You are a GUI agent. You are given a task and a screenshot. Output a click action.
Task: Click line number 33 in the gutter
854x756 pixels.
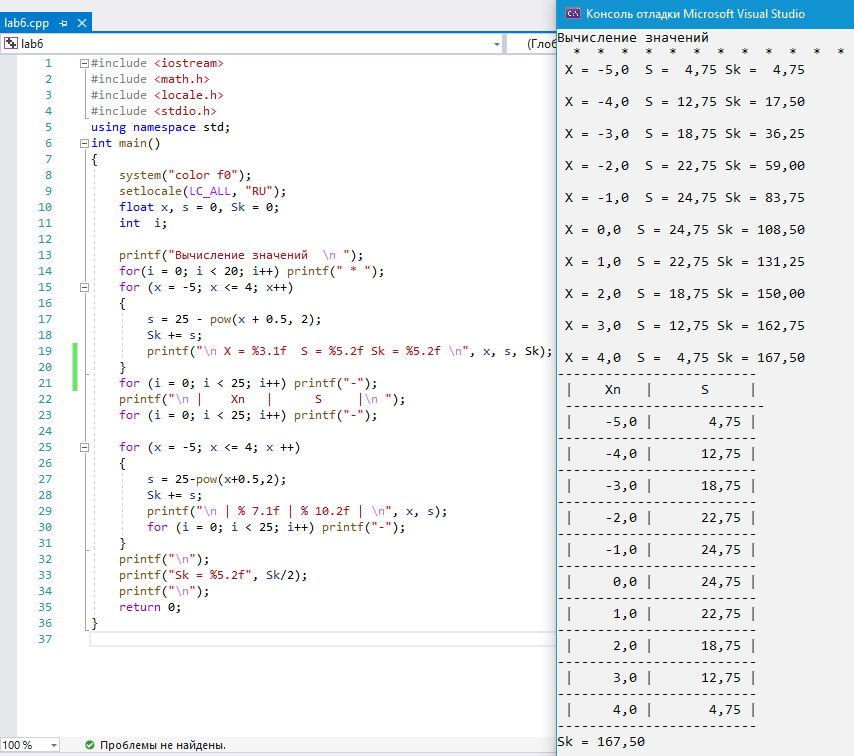[45, 575]
